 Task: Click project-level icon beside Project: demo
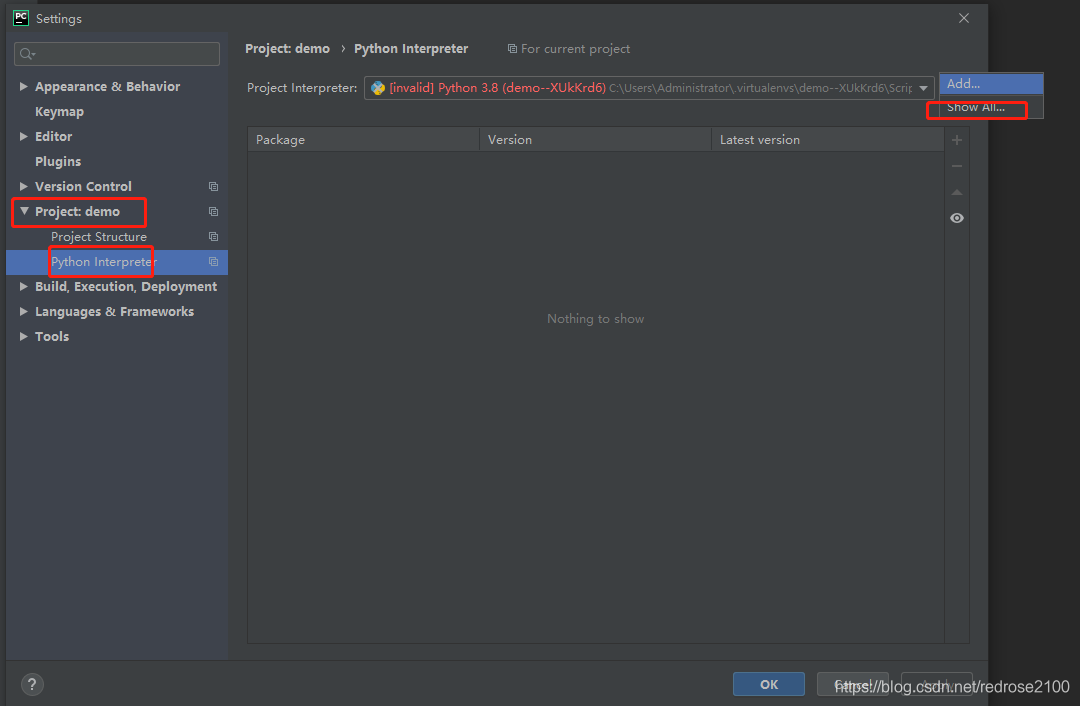click(x=214, y=211)
